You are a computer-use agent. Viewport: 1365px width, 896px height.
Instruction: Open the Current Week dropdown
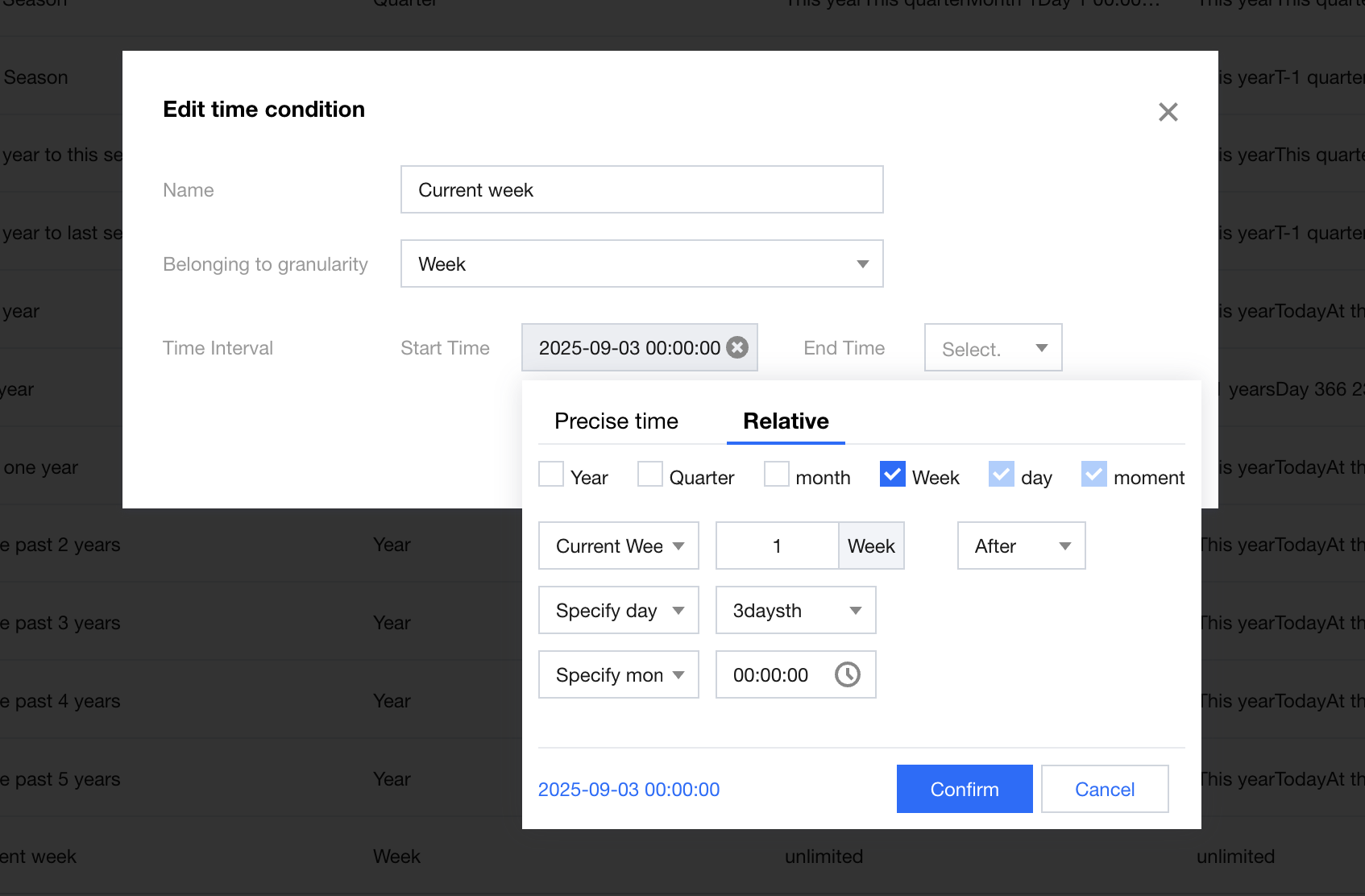[x=618, y=545]
